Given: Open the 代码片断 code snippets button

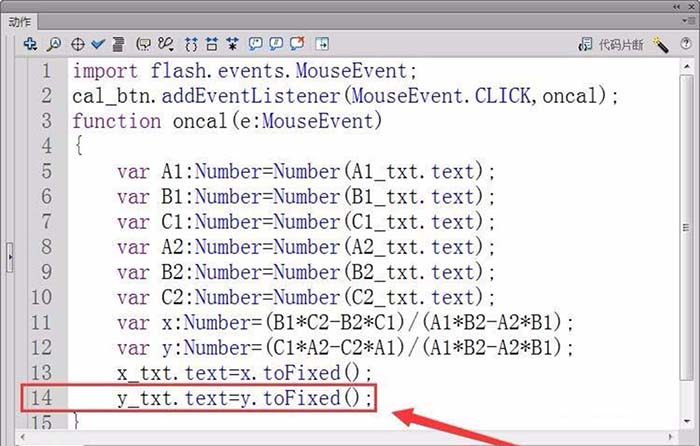Looking at the screenshot, I should 611,44.
